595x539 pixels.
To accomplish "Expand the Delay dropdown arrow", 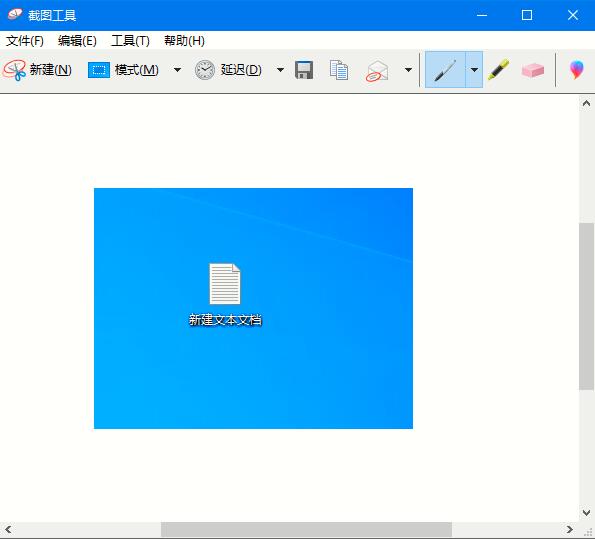I will pos(280,70).
